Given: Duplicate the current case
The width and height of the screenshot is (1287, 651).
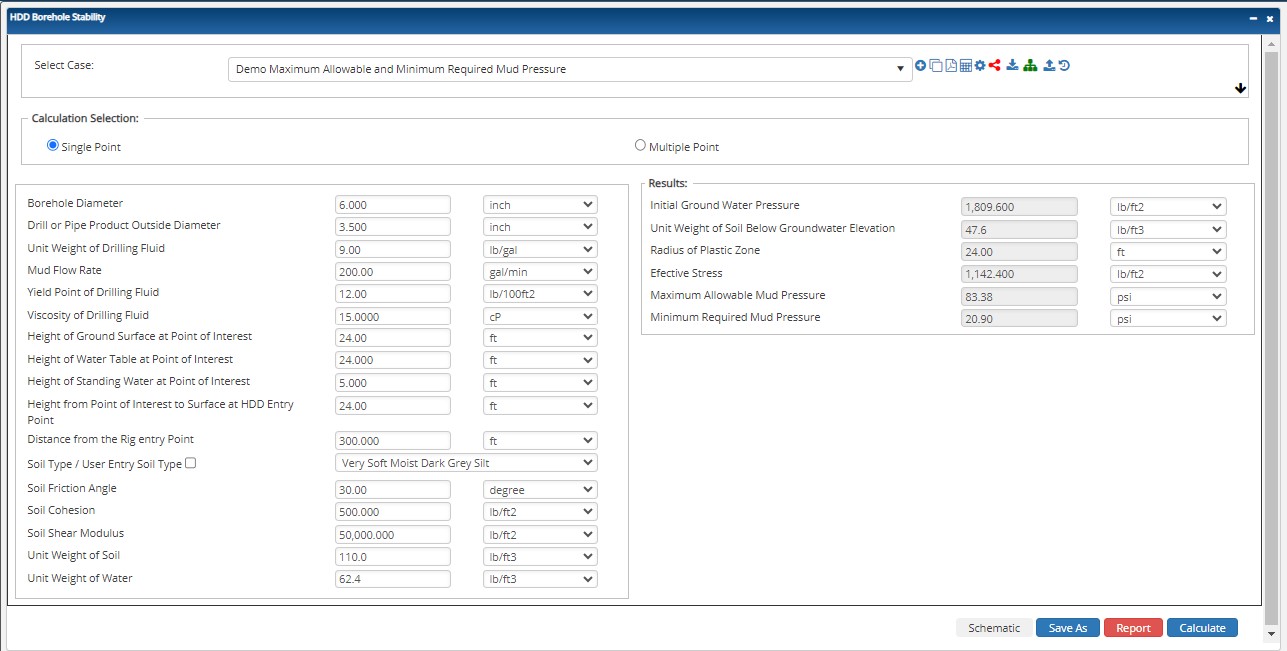Looking at the screenshot, I should (936, 65).
